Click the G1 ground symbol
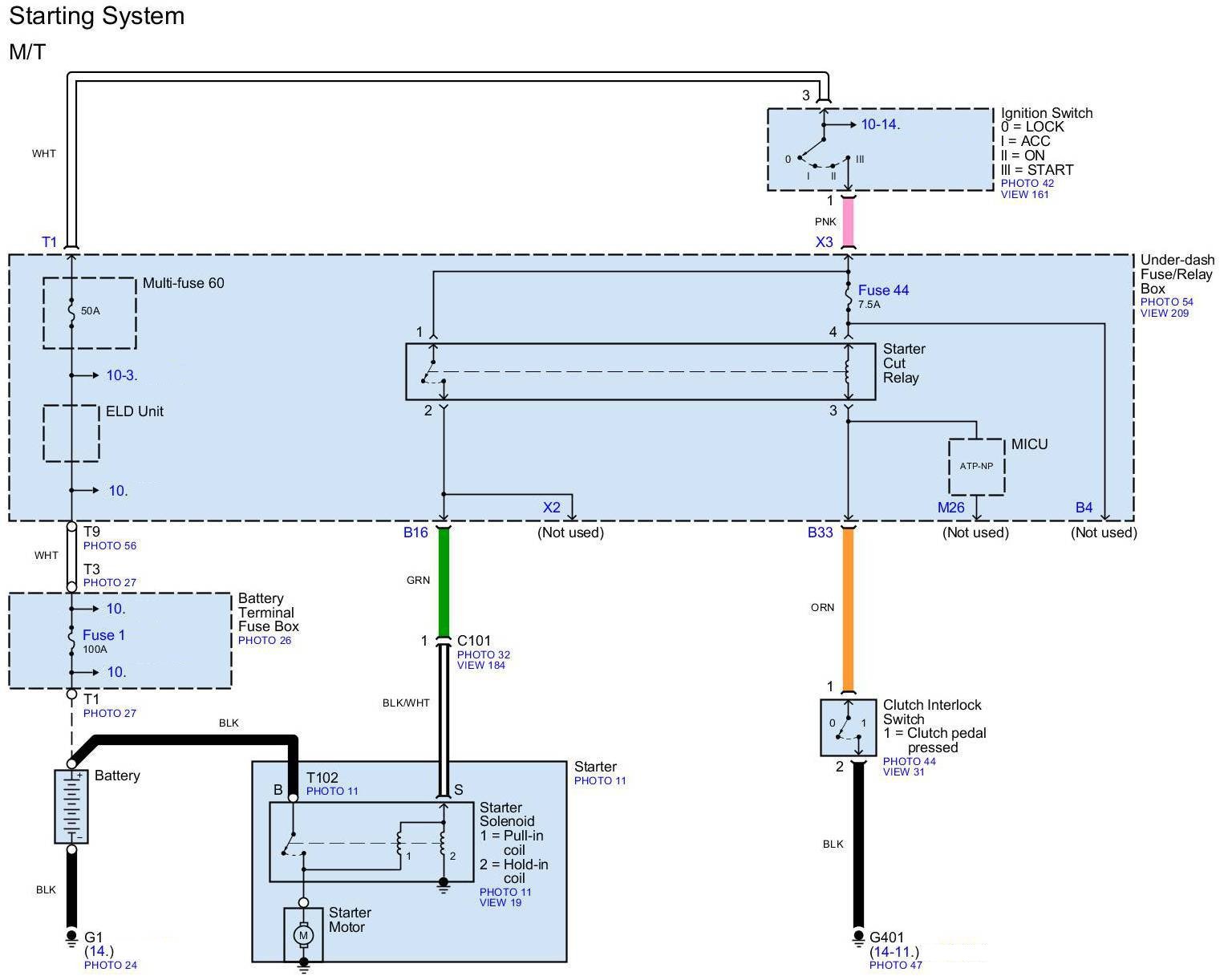Image resolution: width=1224 pixels, height=980 pixels. 71,937
